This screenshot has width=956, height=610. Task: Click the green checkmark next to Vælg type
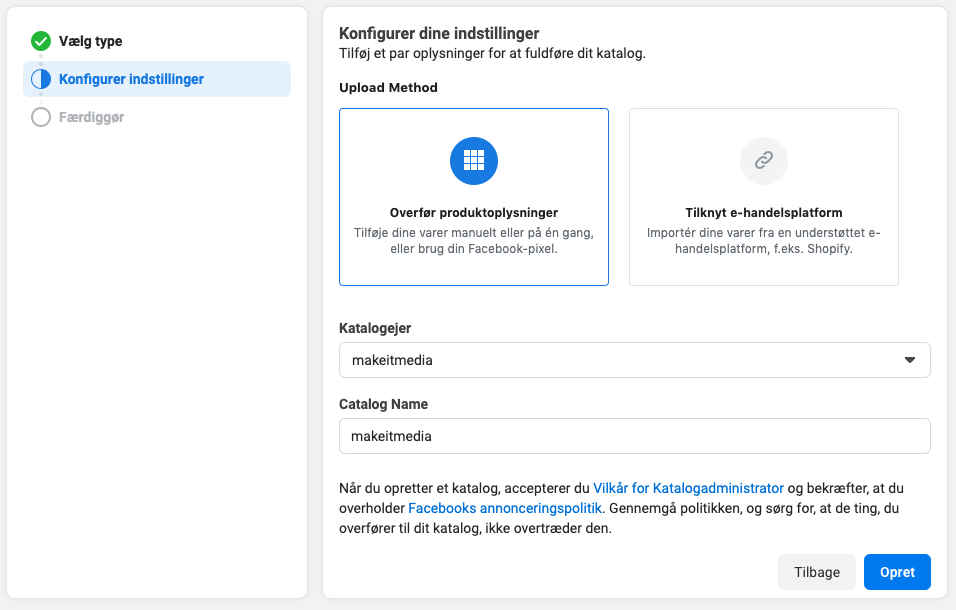pyautogui.click(x=41, y=41)
